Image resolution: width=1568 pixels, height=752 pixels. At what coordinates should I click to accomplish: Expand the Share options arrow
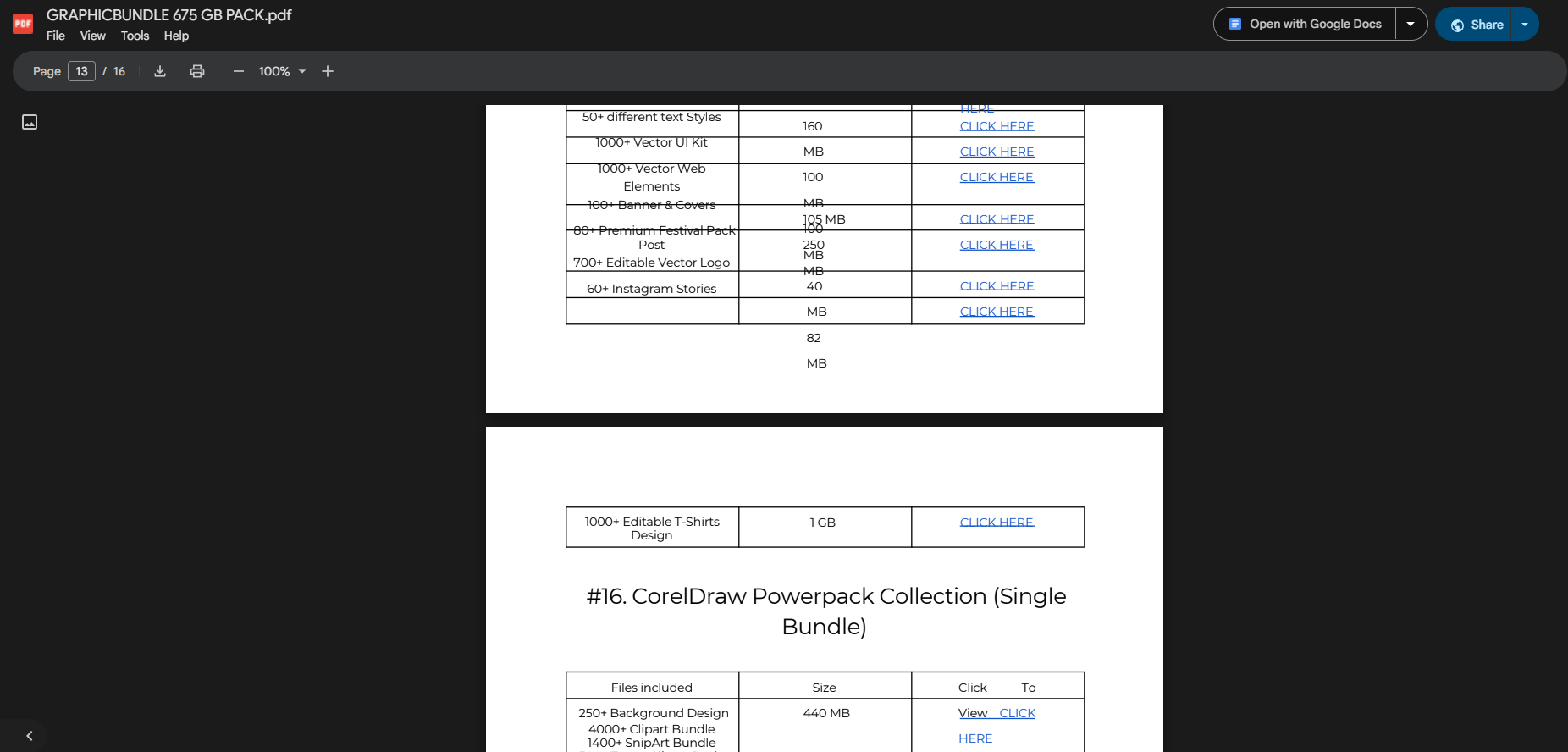1525,24
